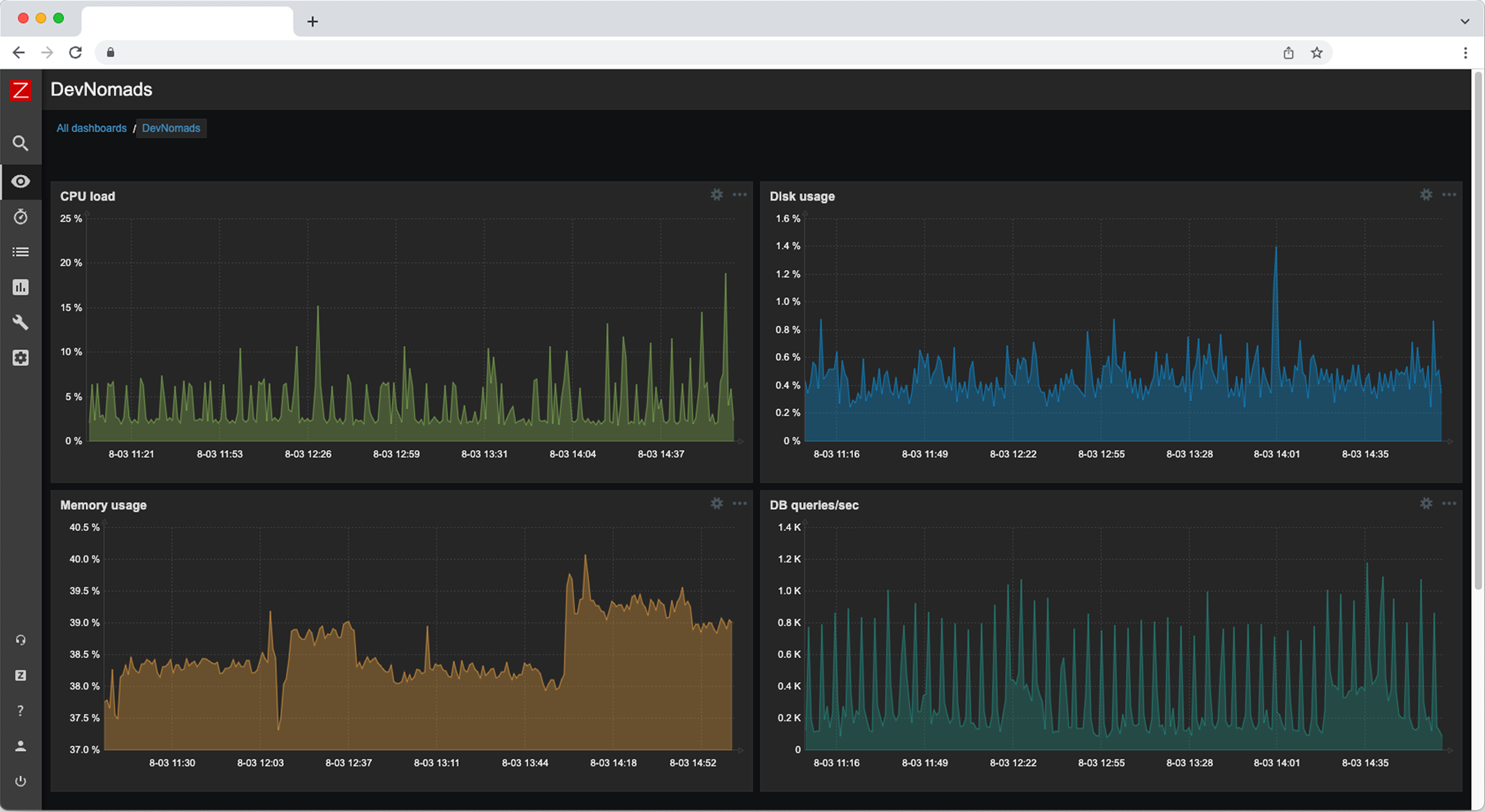Viewport: 1485px width, 812px height.
Task: Click the '8-03 12:26' label on CPU load
Action: 308,454
